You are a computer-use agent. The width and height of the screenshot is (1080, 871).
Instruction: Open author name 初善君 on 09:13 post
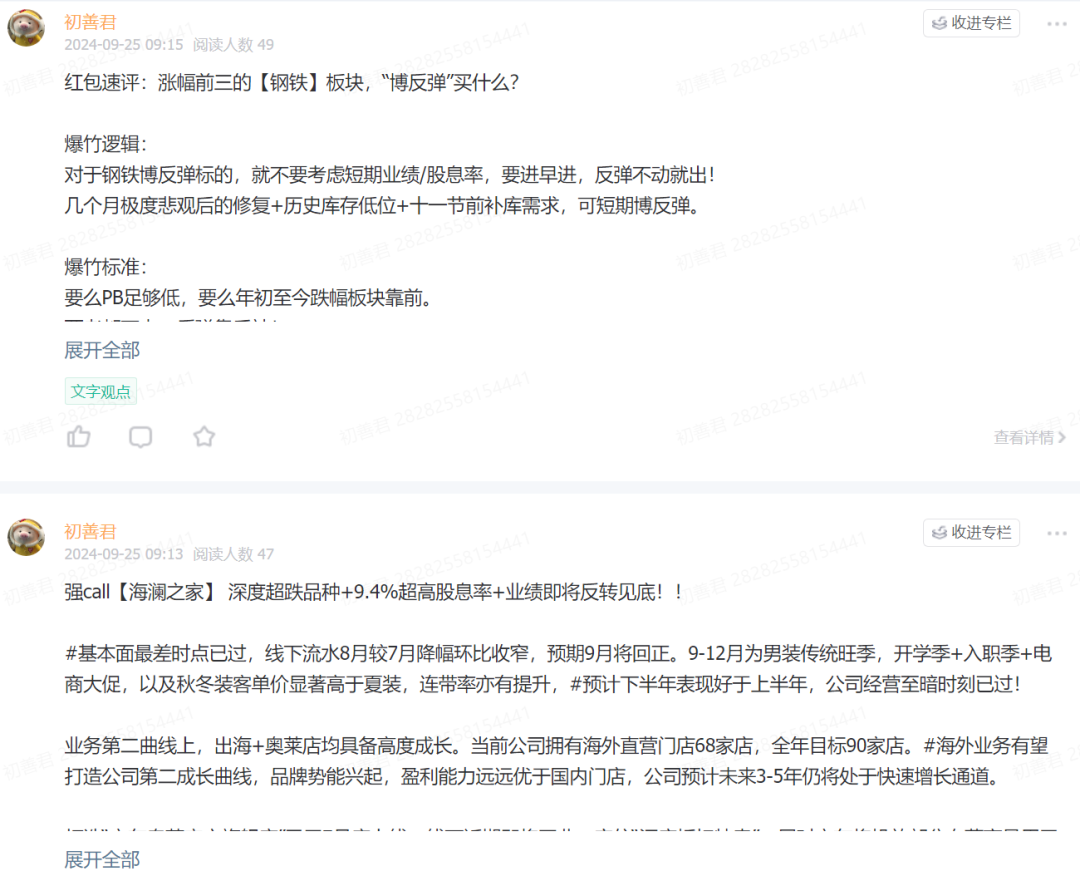(90, 532)
